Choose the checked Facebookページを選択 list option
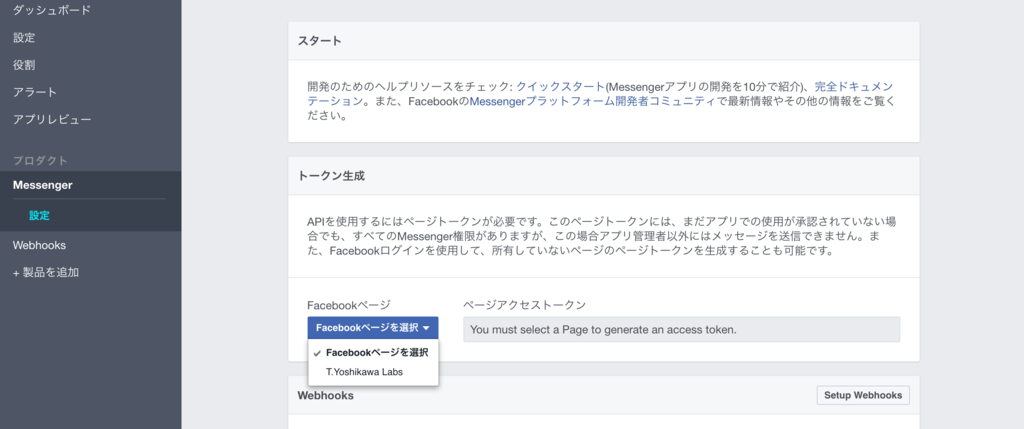 (377, 352)
